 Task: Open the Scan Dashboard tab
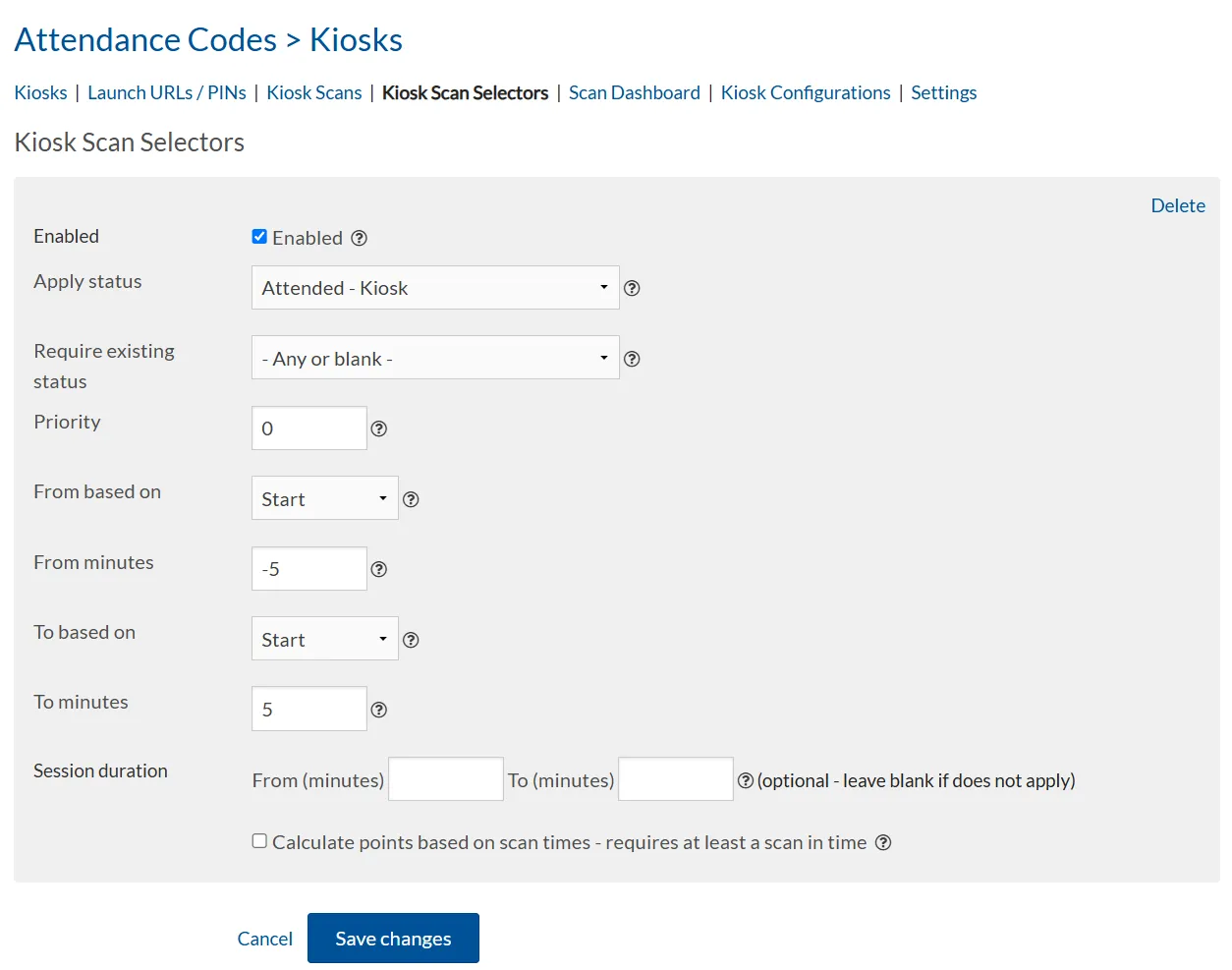click(635, 92)
